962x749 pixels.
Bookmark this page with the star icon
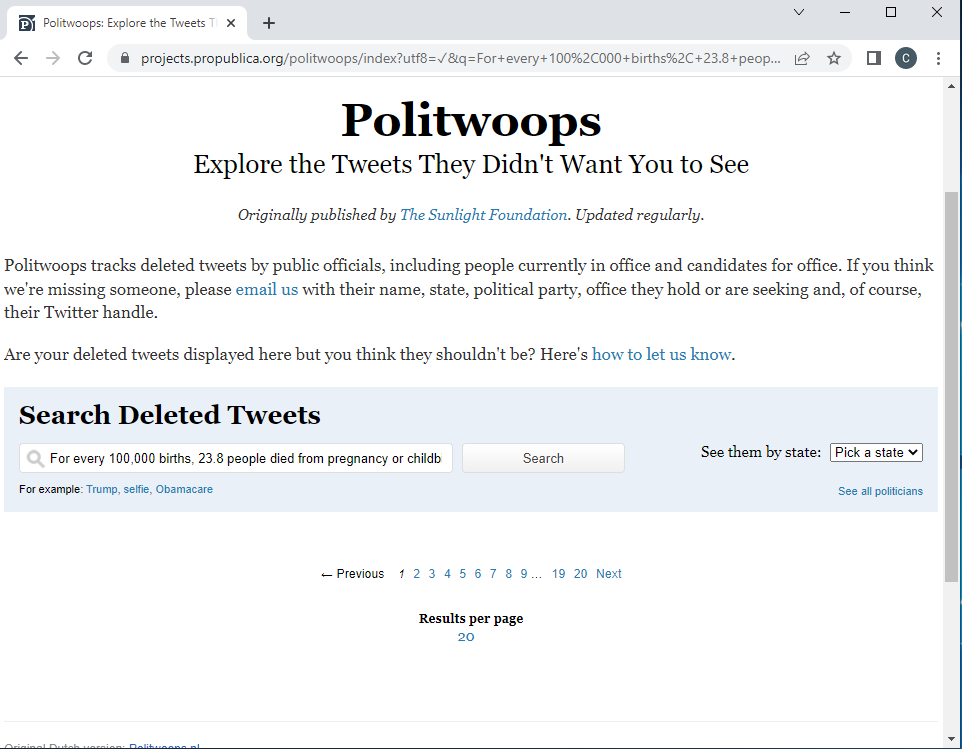[x=834, y=58]
